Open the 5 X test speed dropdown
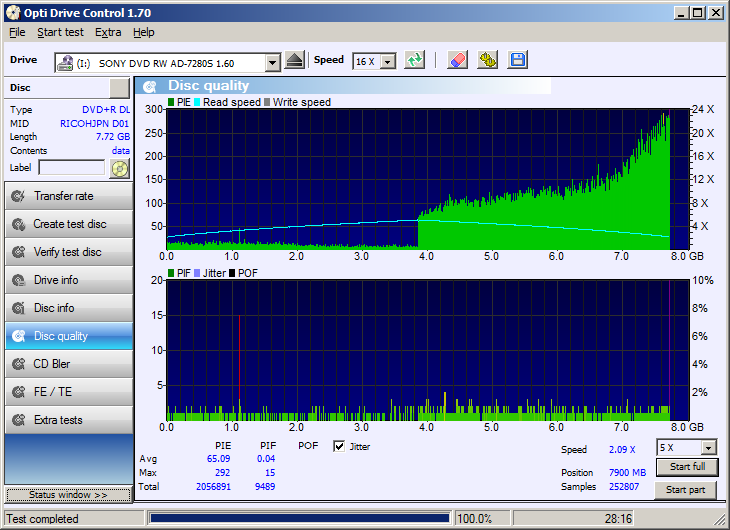This screenshot has height=530, width=730. pyautogui.click(x=708, y=448)
